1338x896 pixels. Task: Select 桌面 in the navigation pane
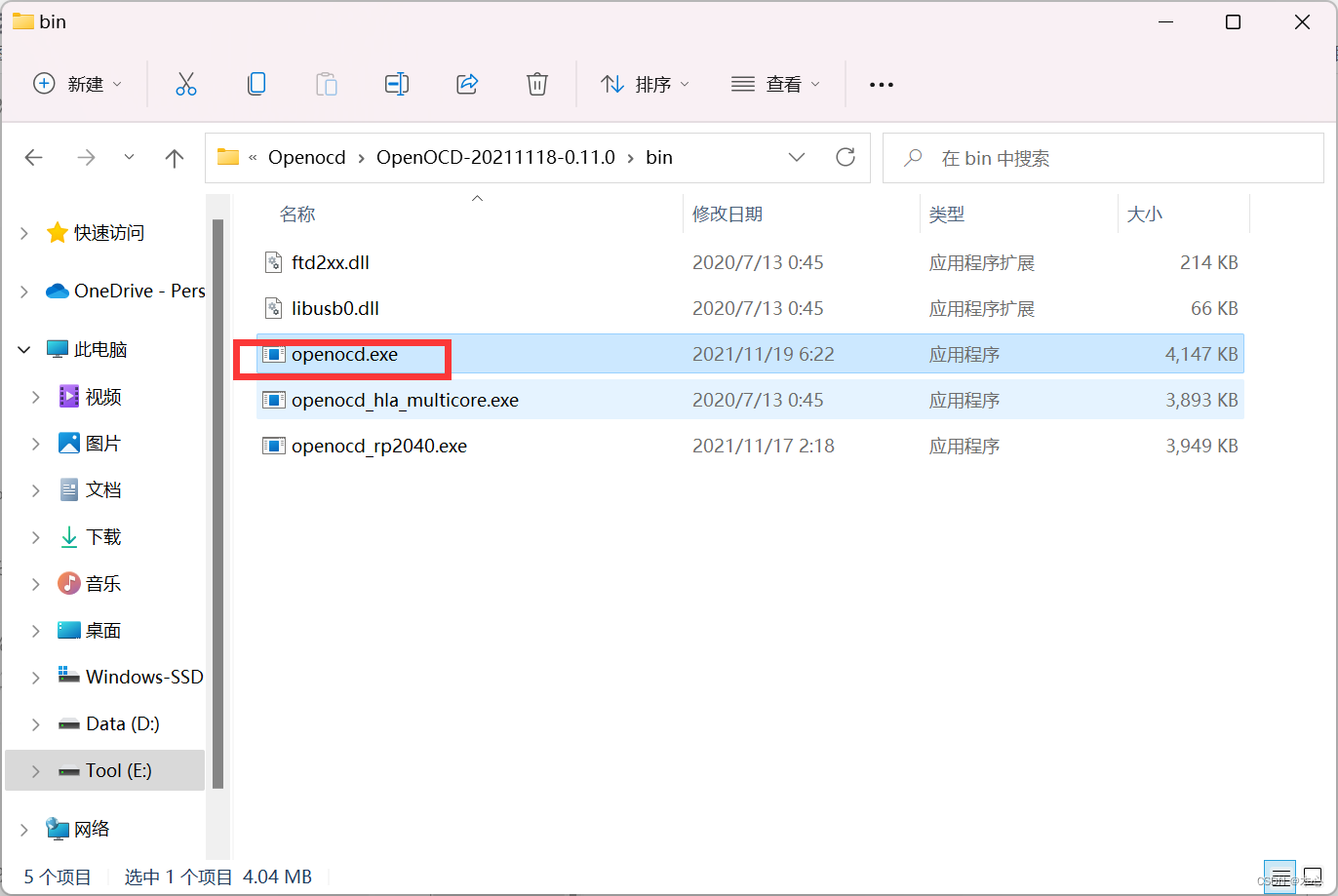coord(104,630)
